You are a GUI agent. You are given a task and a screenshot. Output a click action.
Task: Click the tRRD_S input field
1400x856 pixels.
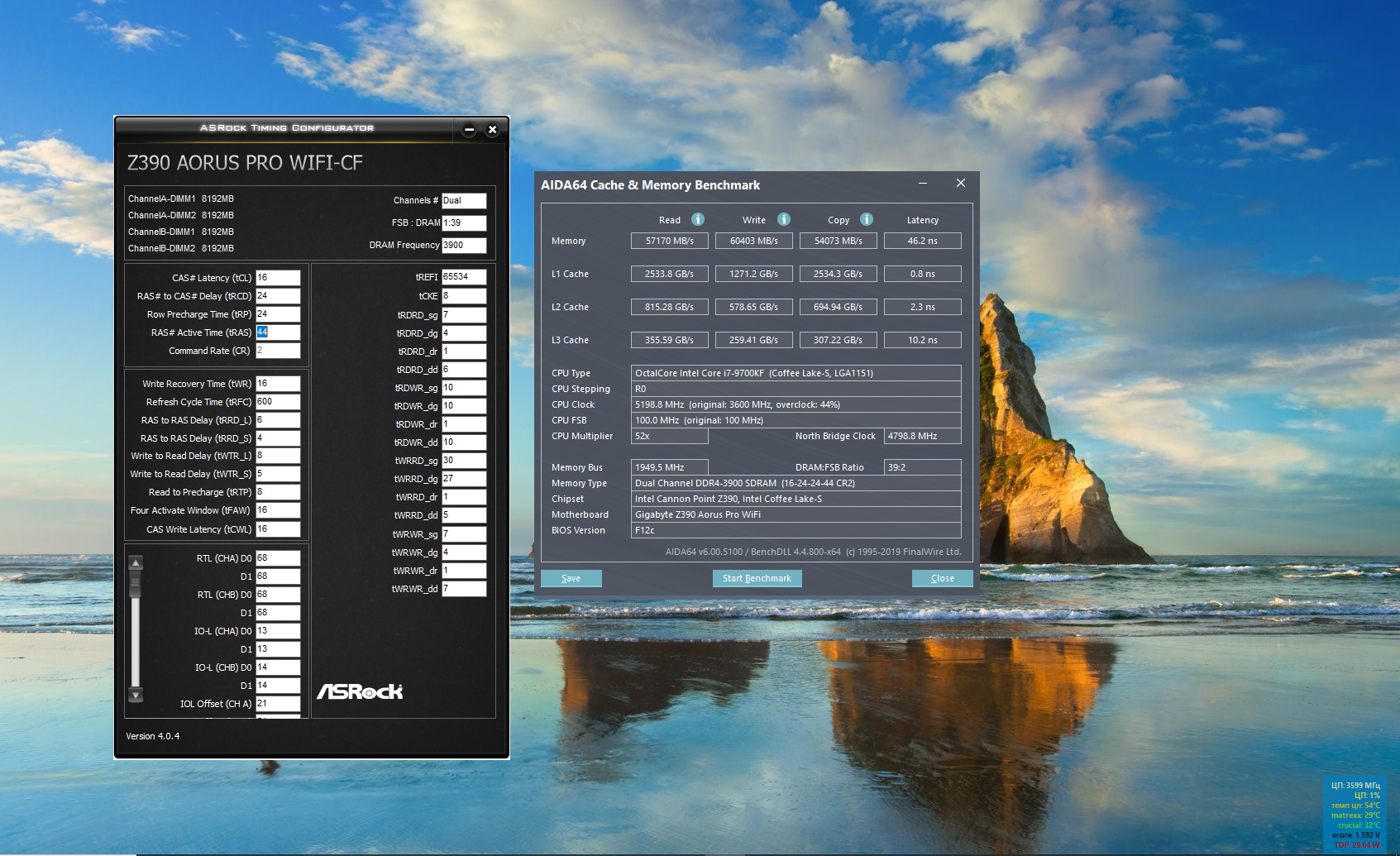278,438
